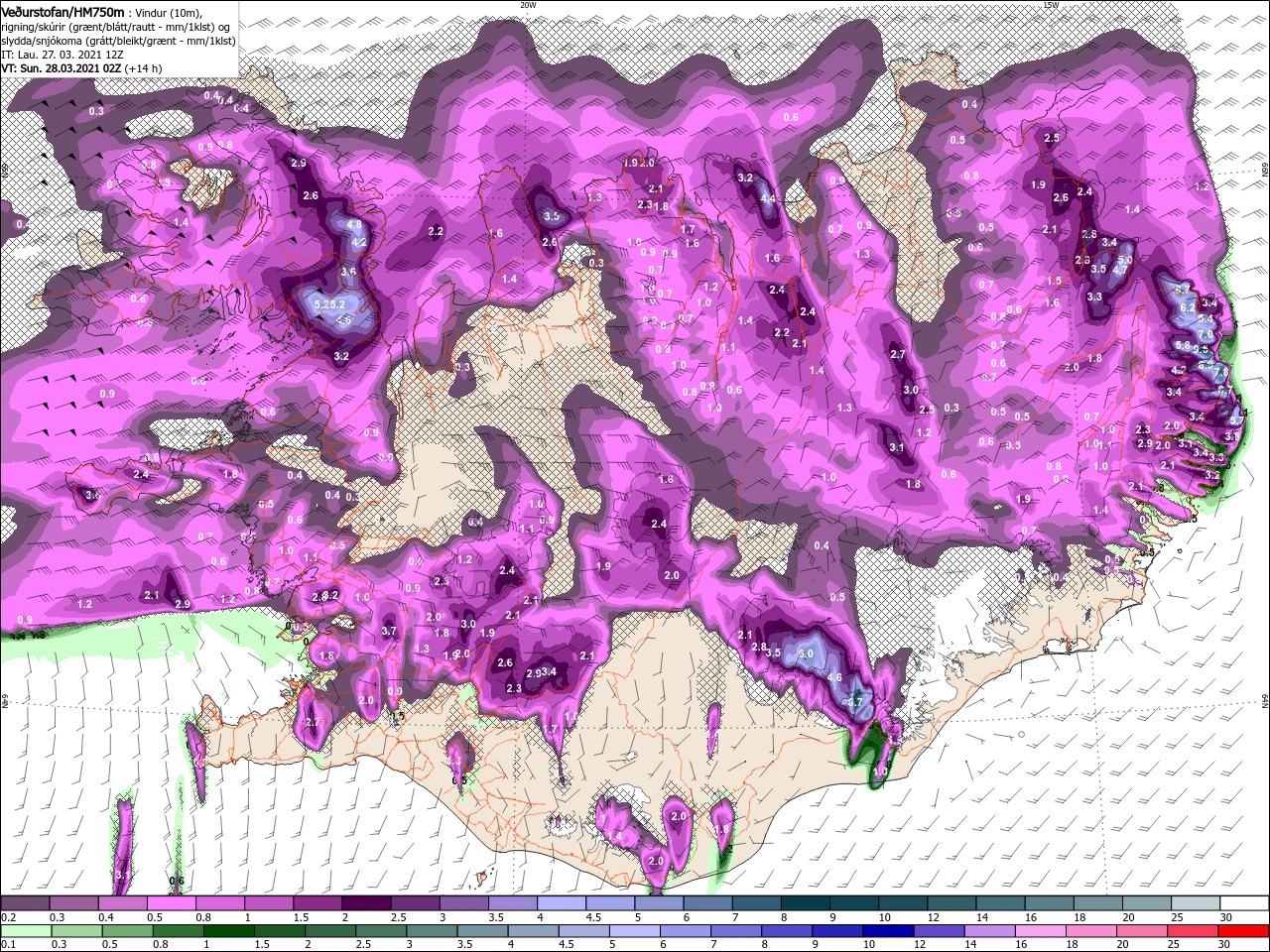Pick the darkest purple swatch labeled 2
This screenshot has height=952, width=1270.
pyautogui.click(x=365, y=903)
